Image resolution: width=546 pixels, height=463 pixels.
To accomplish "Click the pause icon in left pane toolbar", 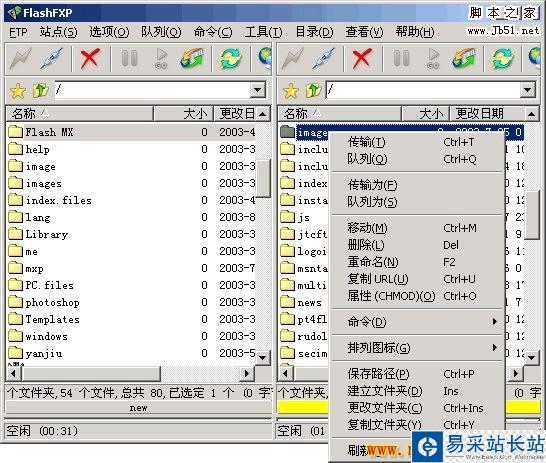I will 130,58.
